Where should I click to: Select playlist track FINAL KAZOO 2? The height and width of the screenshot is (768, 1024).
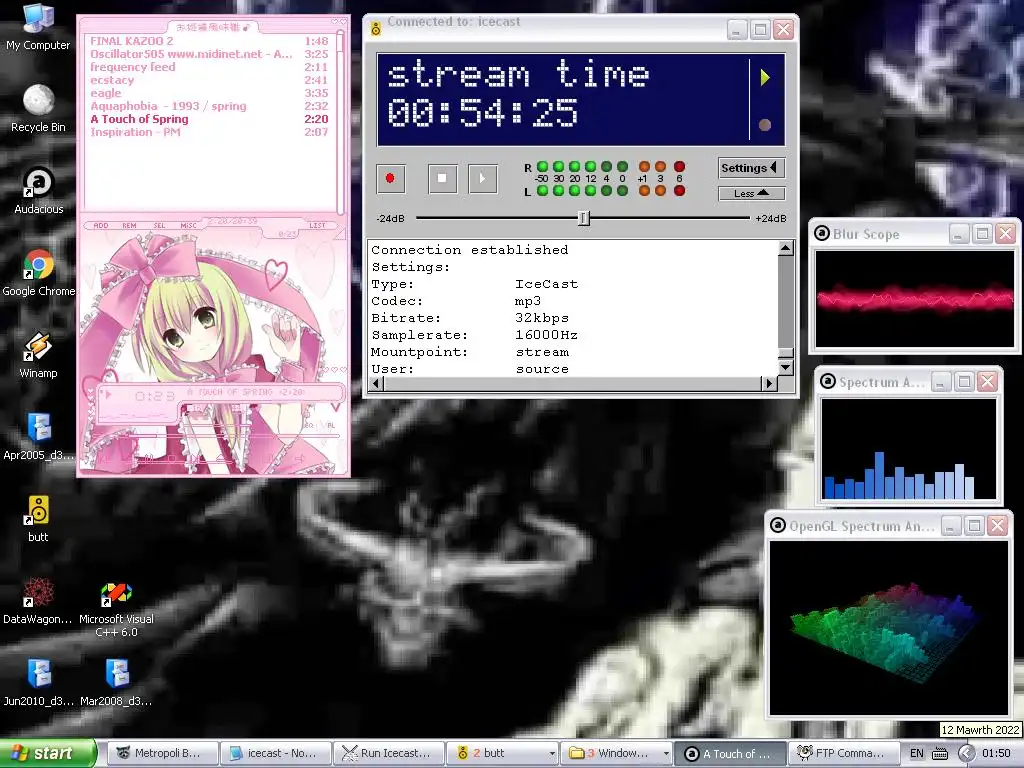click(209, 41)
